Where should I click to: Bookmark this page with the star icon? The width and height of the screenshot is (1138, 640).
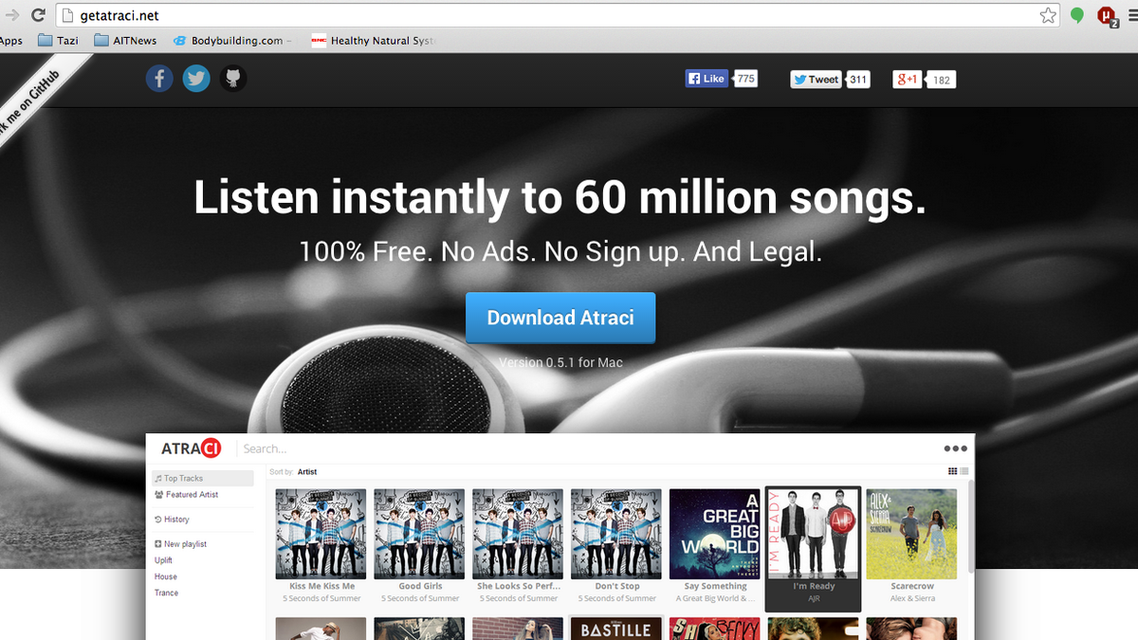(x=1047, y=15)
